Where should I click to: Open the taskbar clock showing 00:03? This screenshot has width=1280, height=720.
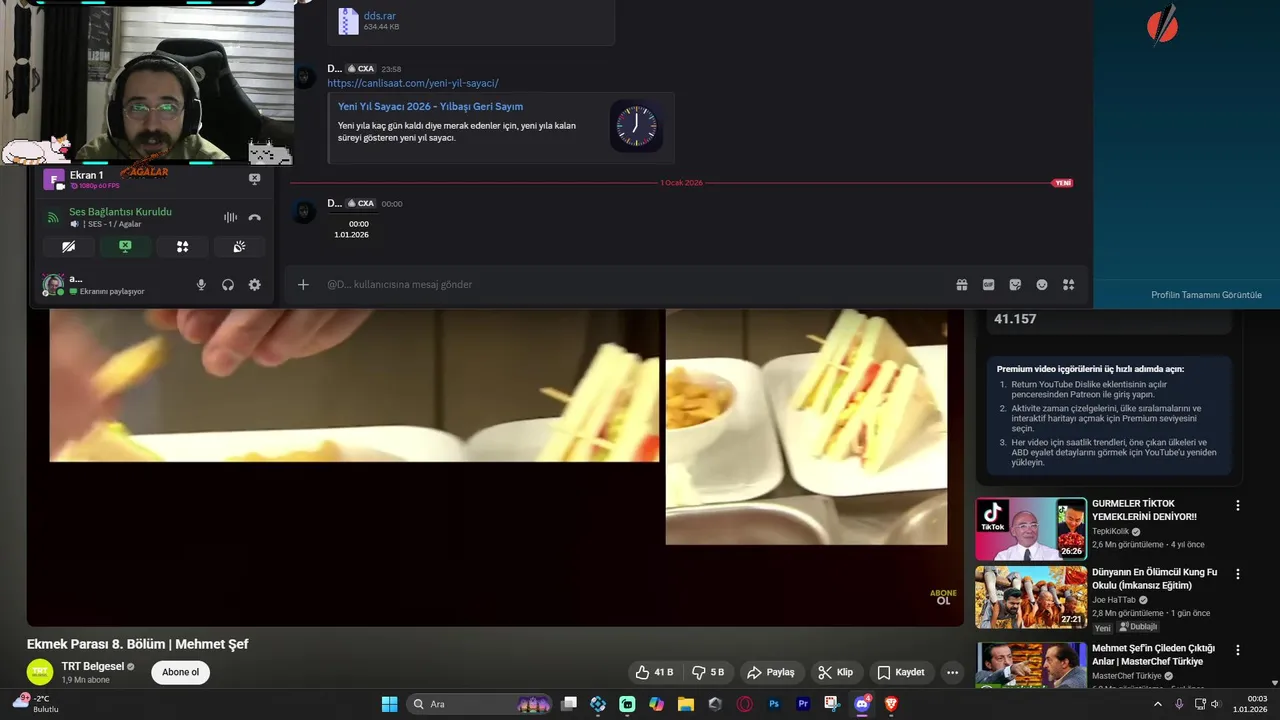tap(1250, 704)
